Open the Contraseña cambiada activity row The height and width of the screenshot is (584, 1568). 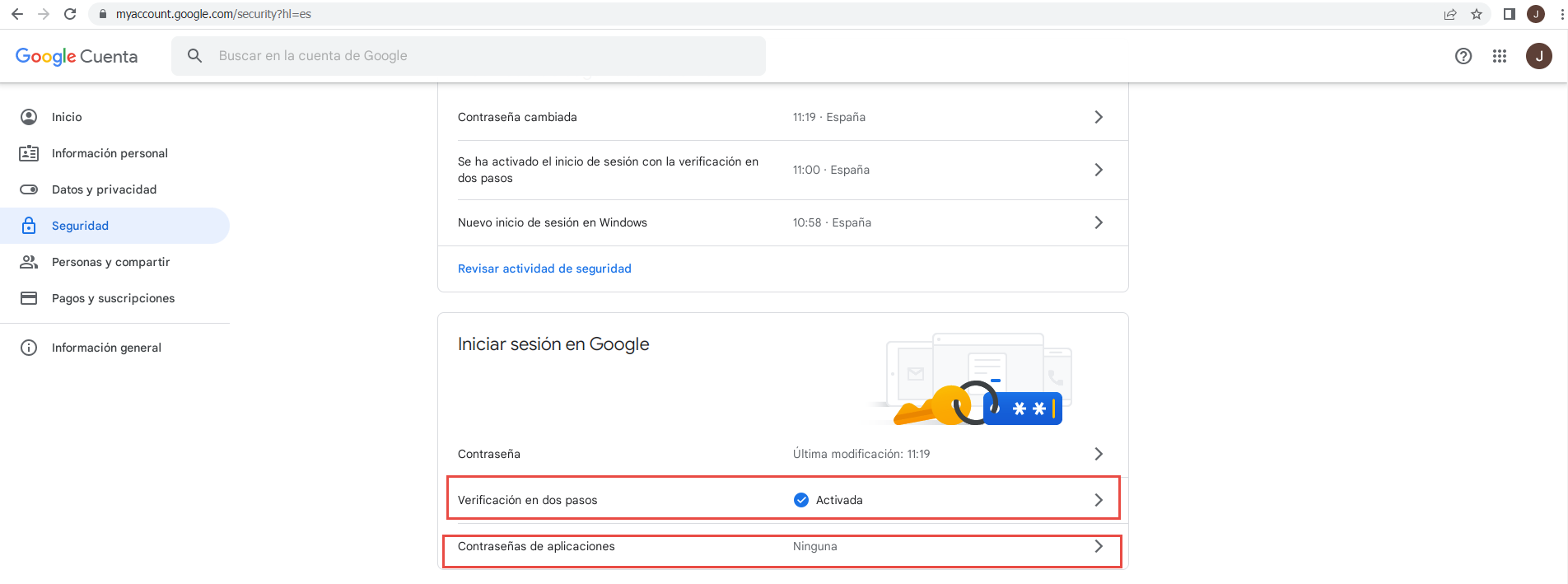tap(782, 117)
